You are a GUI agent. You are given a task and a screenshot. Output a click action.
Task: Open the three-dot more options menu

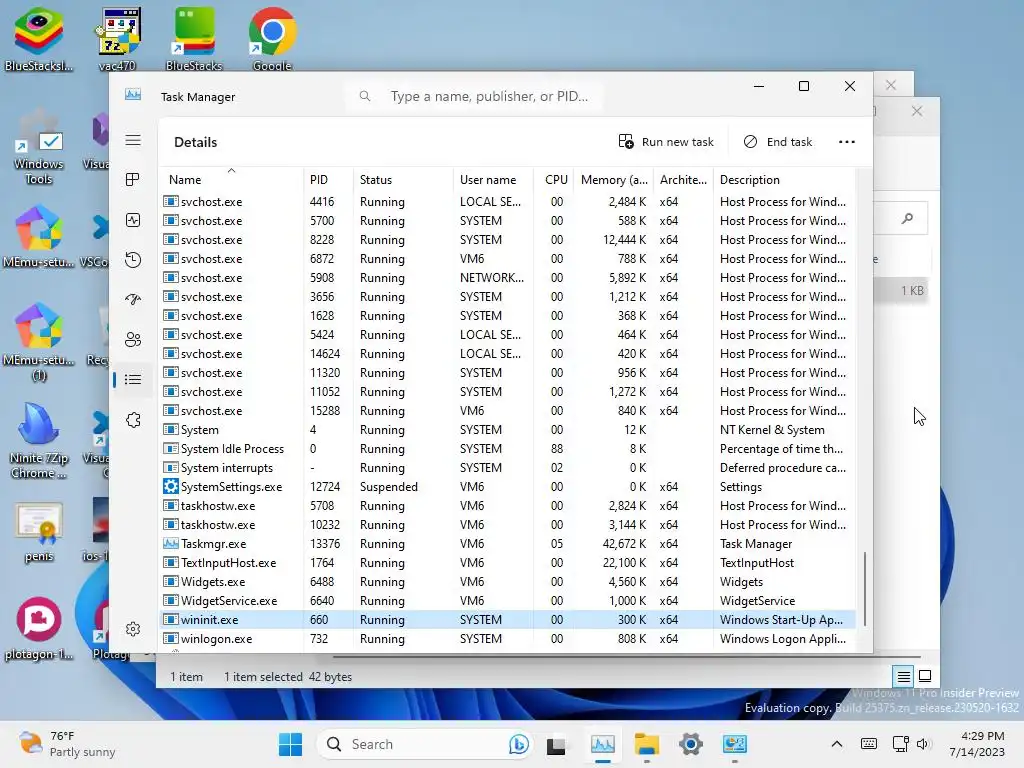tap(847, 142)
